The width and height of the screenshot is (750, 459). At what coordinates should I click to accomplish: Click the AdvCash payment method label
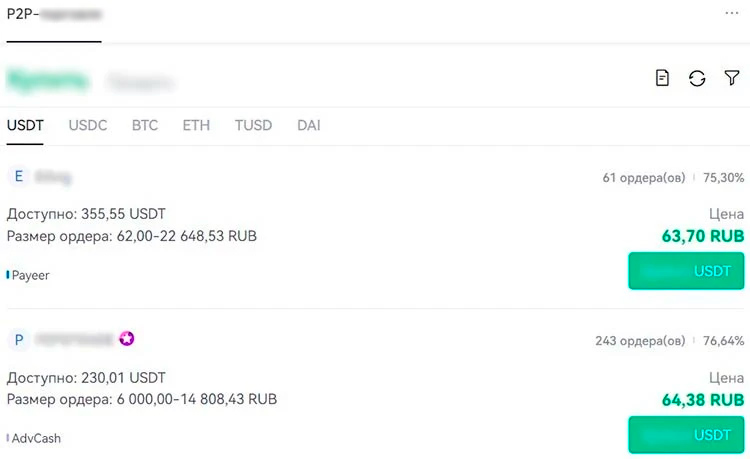click(33, 438)
